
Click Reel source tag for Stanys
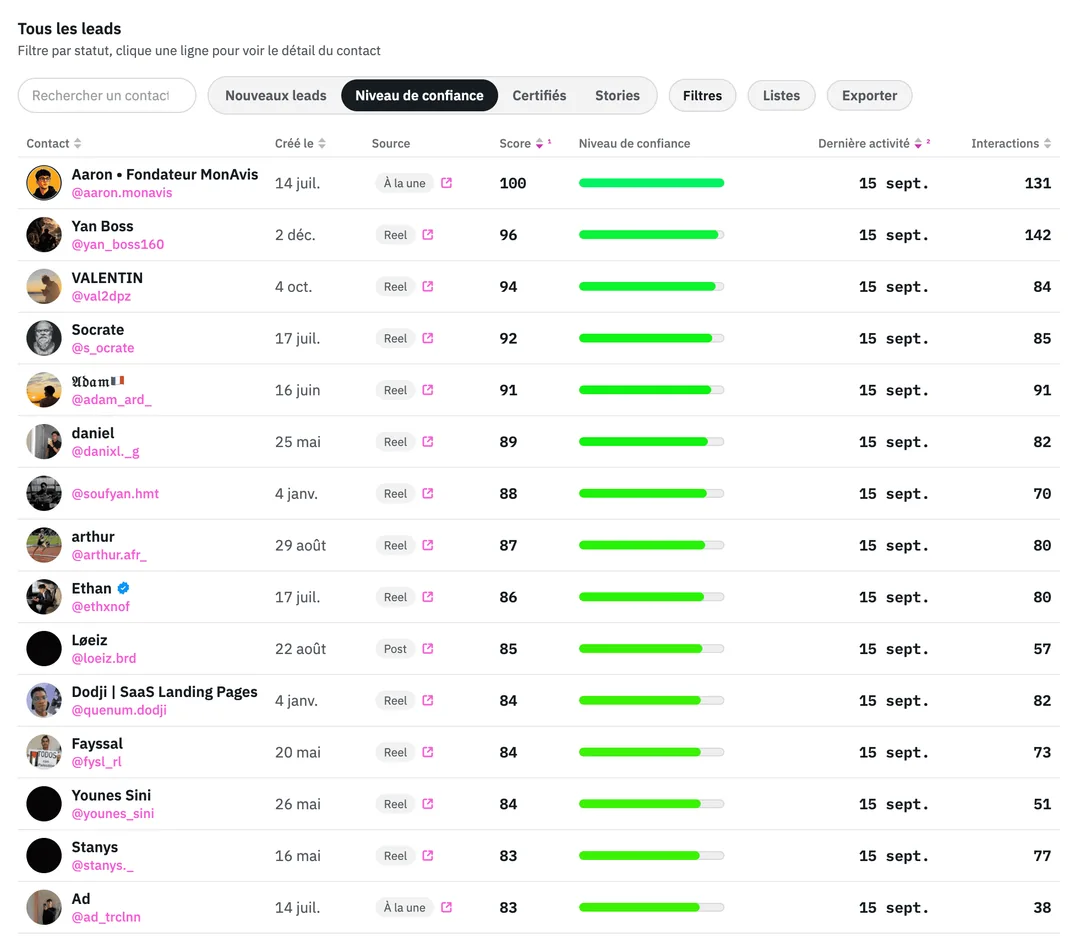tap(395, 855)
